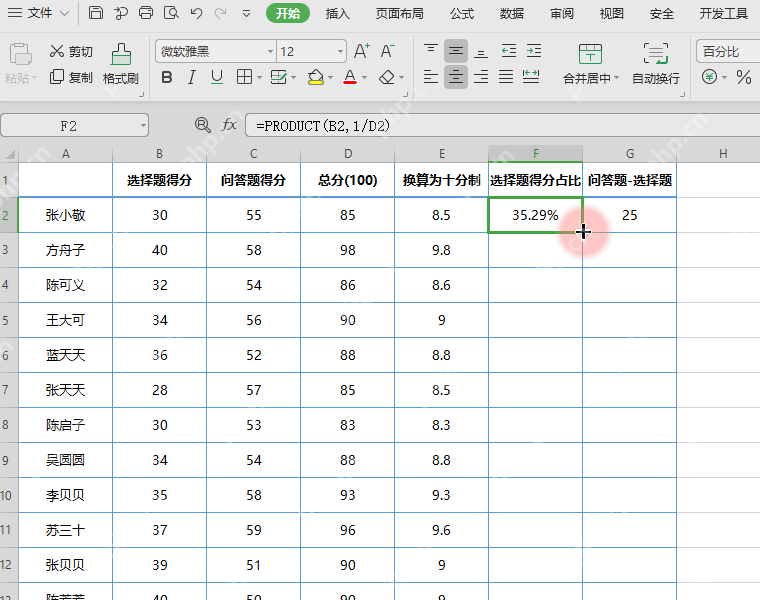
Task: Expand the font color dropdown arrow
Action: pyautogui.click(x=364, y=78)
